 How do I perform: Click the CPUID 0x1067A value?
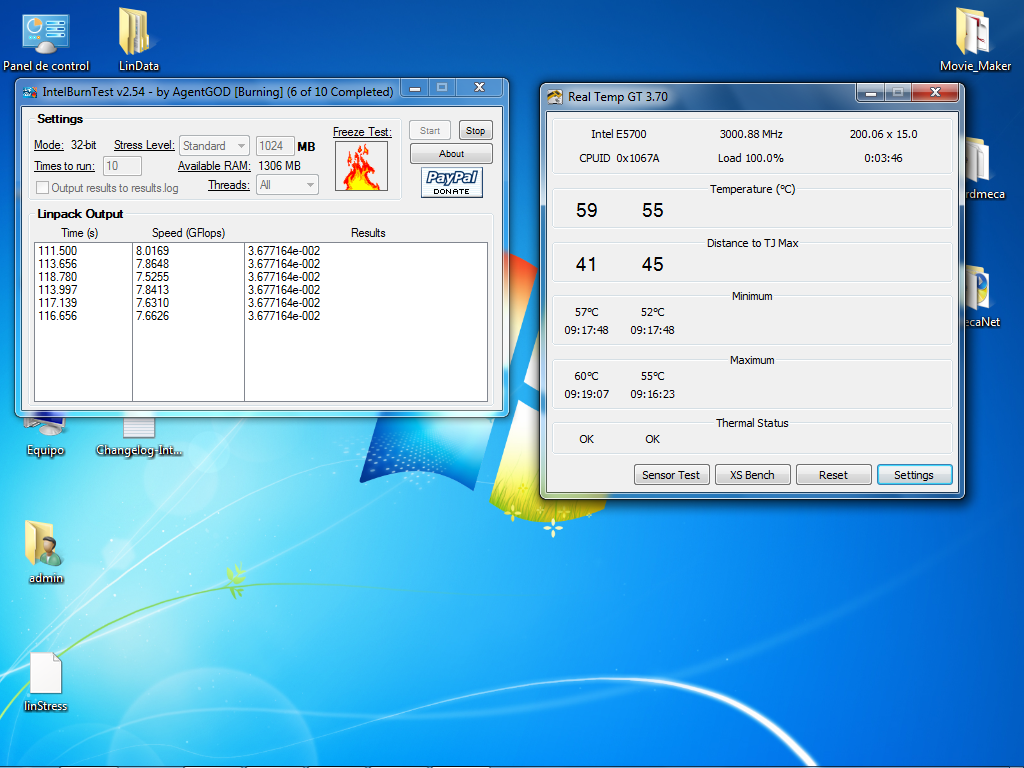tap(619, 158)
